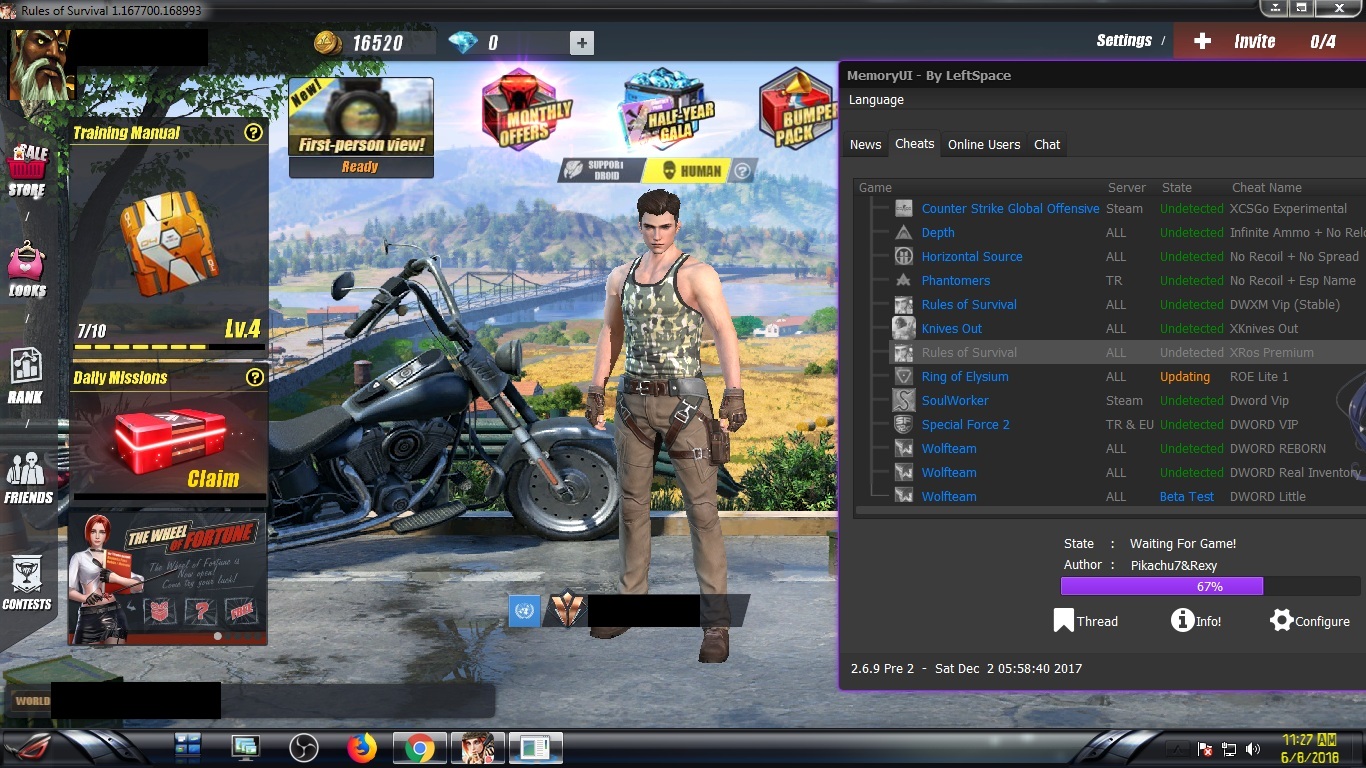Open the Looks wardrobe menu
The image size is (1366, 768).
coord(27,270)
